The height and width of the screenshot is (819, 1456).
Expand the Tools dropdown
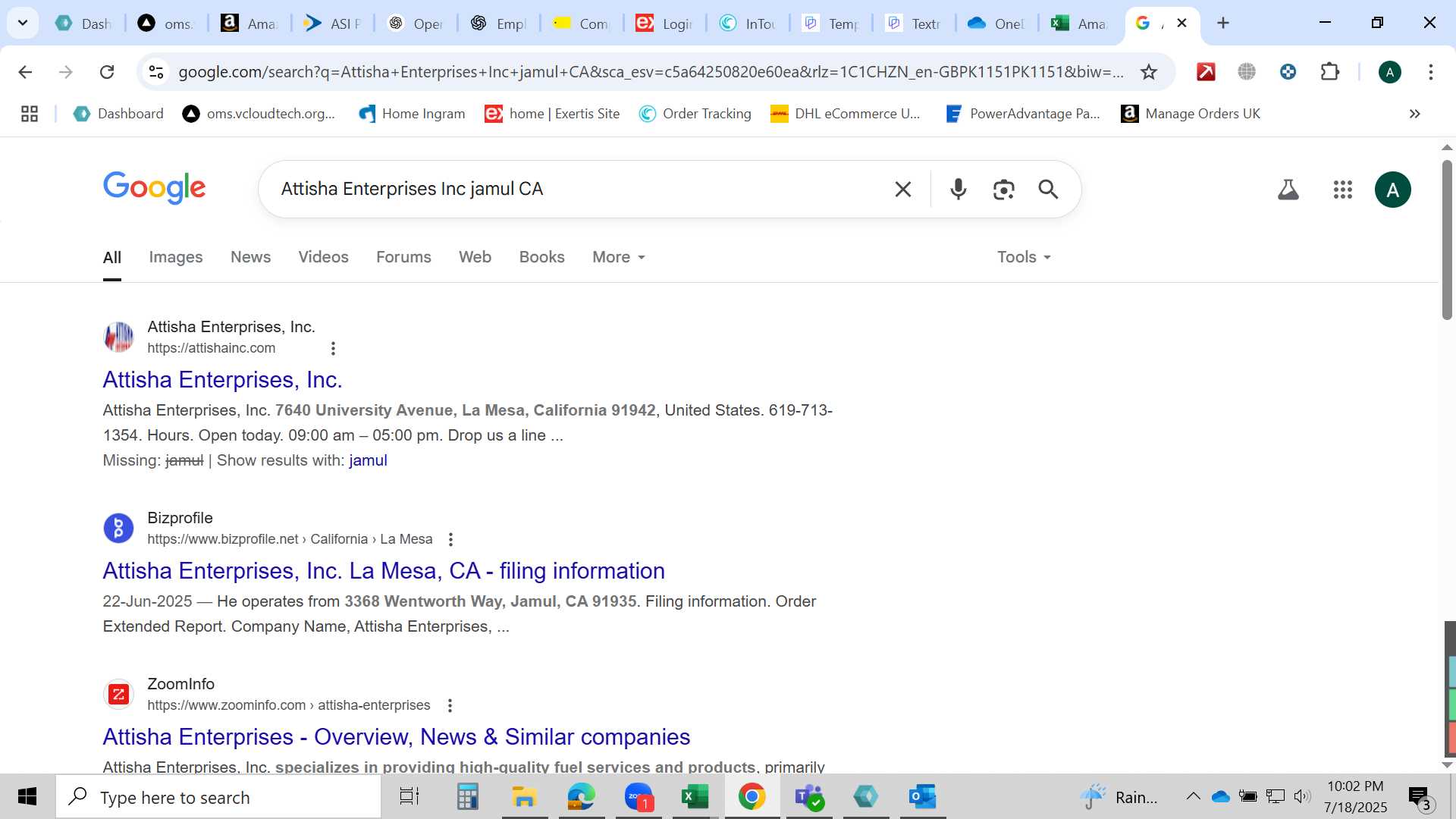(x=1024, y=257)
